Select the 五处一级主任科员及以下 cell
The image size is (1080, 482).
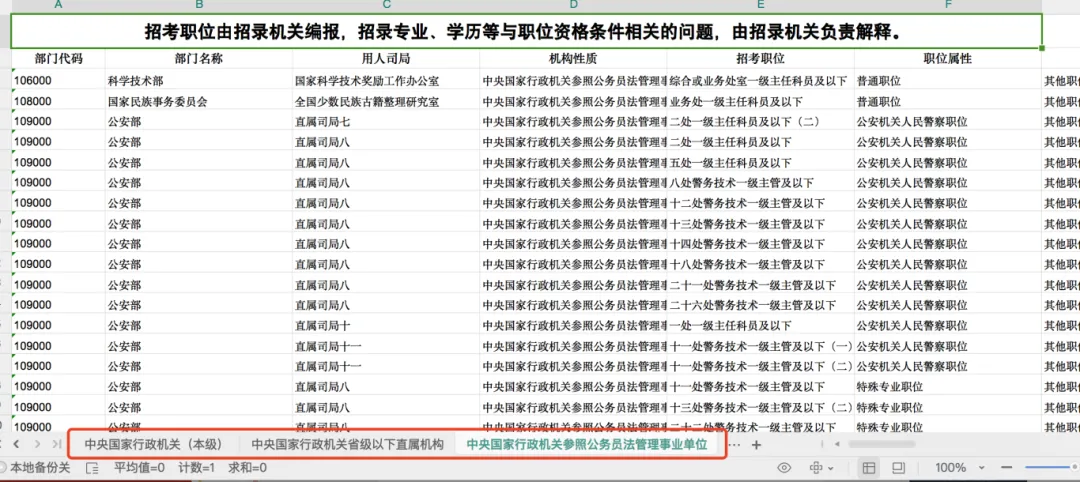point(760,163)
